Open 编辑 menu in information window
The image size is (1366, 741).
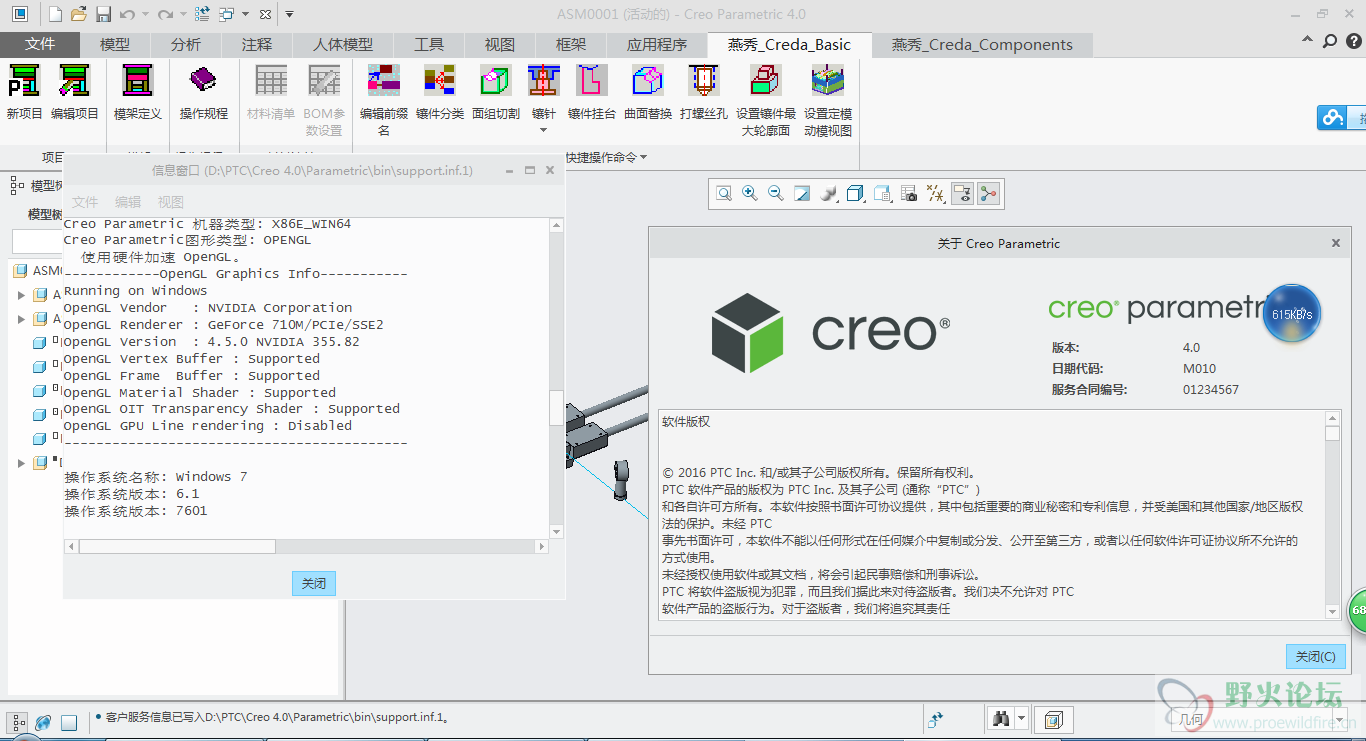coord(128,202)
